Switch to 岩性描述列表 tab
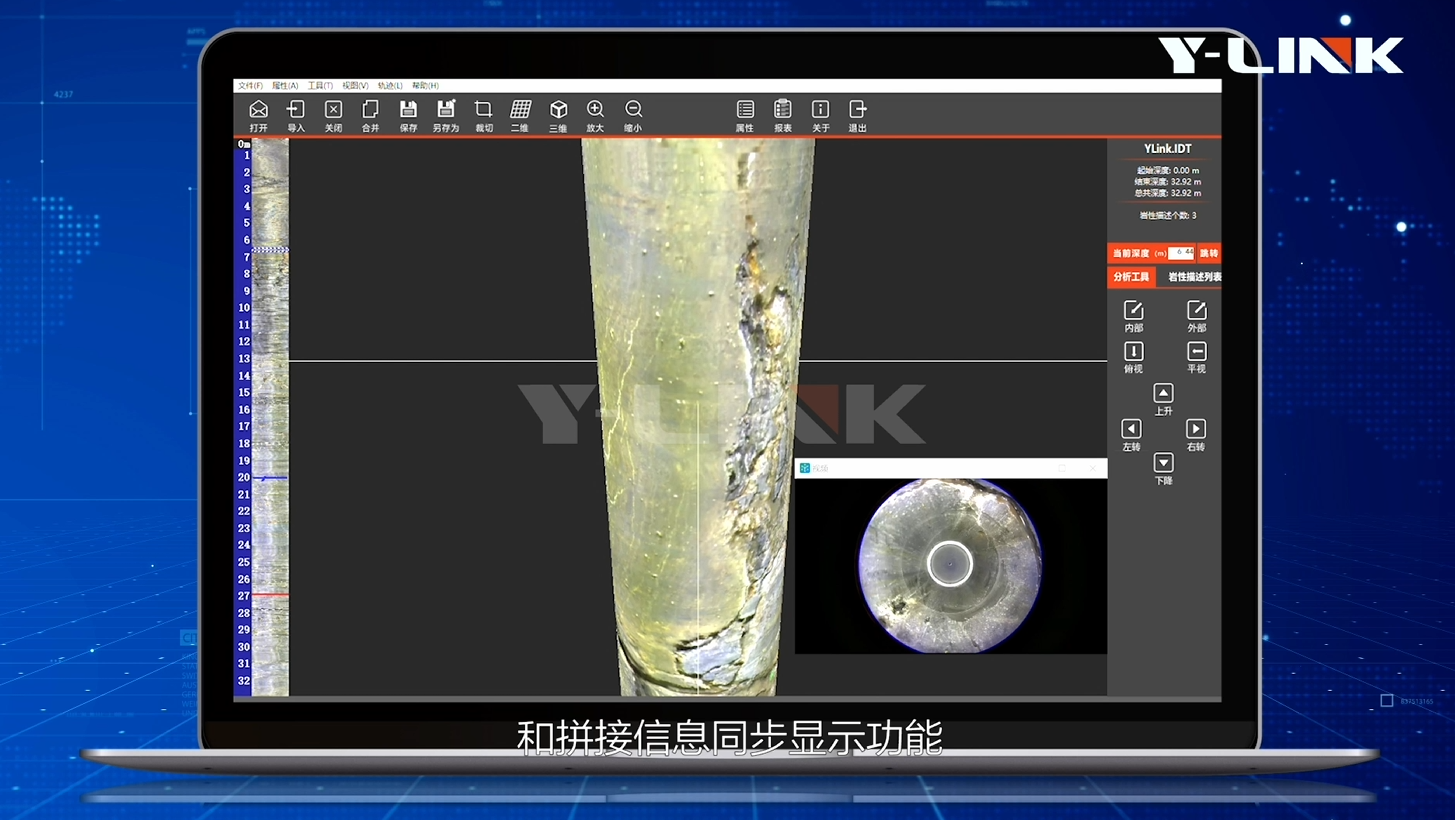The image size is (1455, 820). coord(1194,277)
